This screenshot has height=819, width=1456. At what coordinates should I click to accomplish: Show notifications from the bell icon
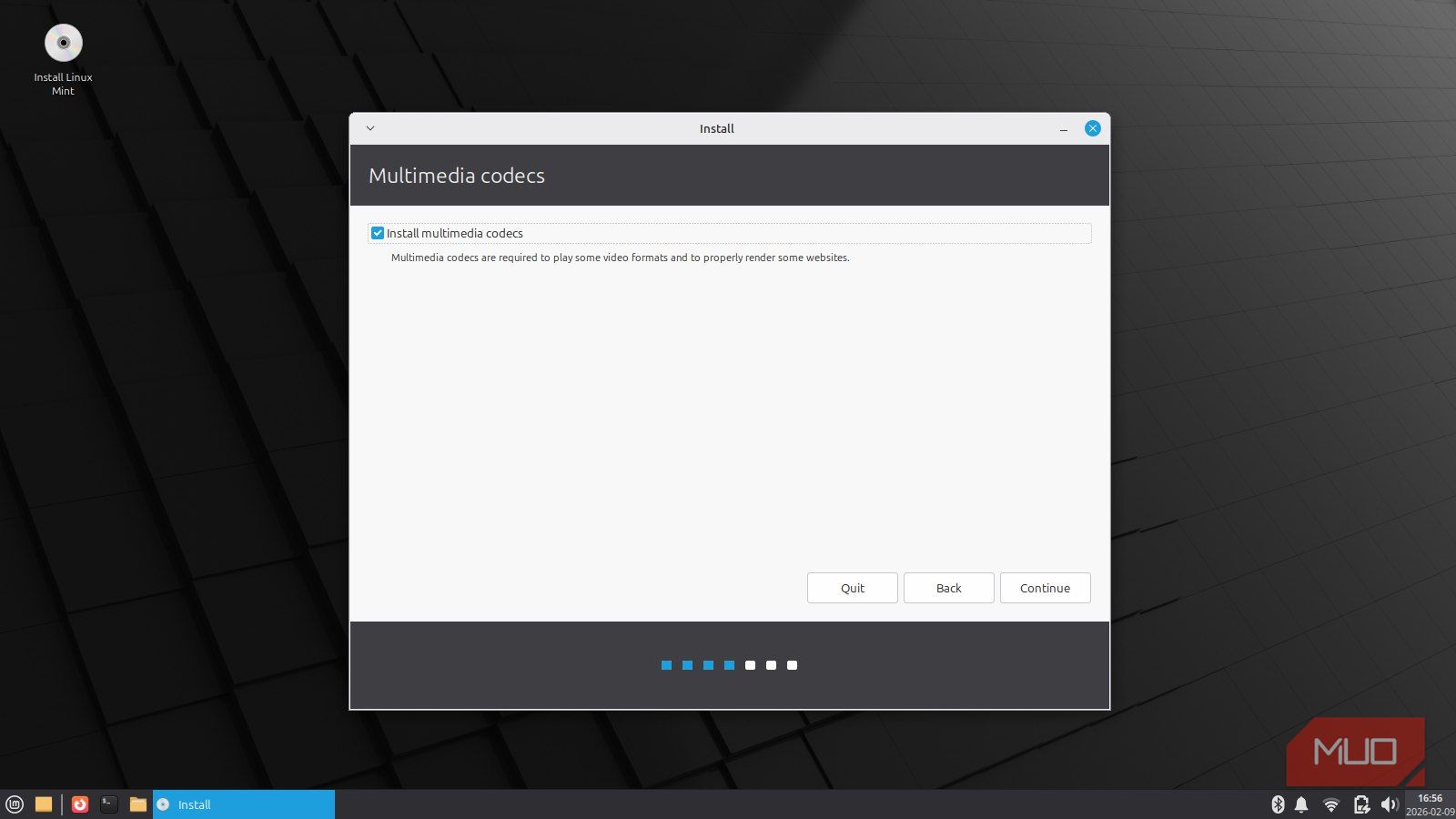click(1301, 804)
